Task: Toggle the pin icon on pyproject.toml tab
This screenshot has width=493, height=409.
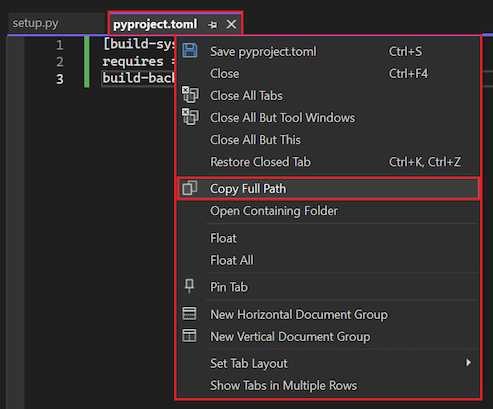Action: (212, 25)
